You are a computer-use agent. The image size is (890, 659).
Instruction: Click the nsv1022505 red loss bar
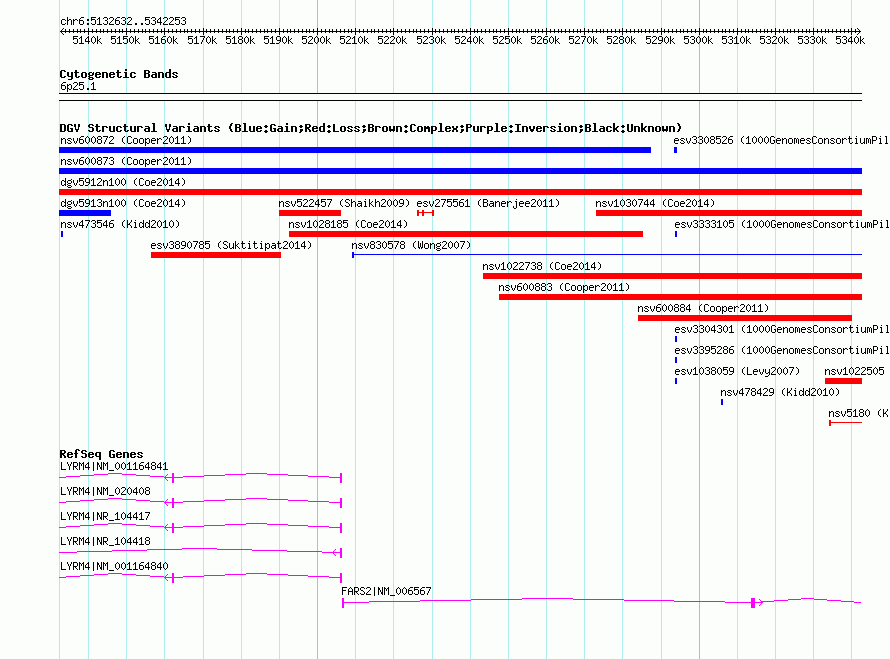(843, 381)
